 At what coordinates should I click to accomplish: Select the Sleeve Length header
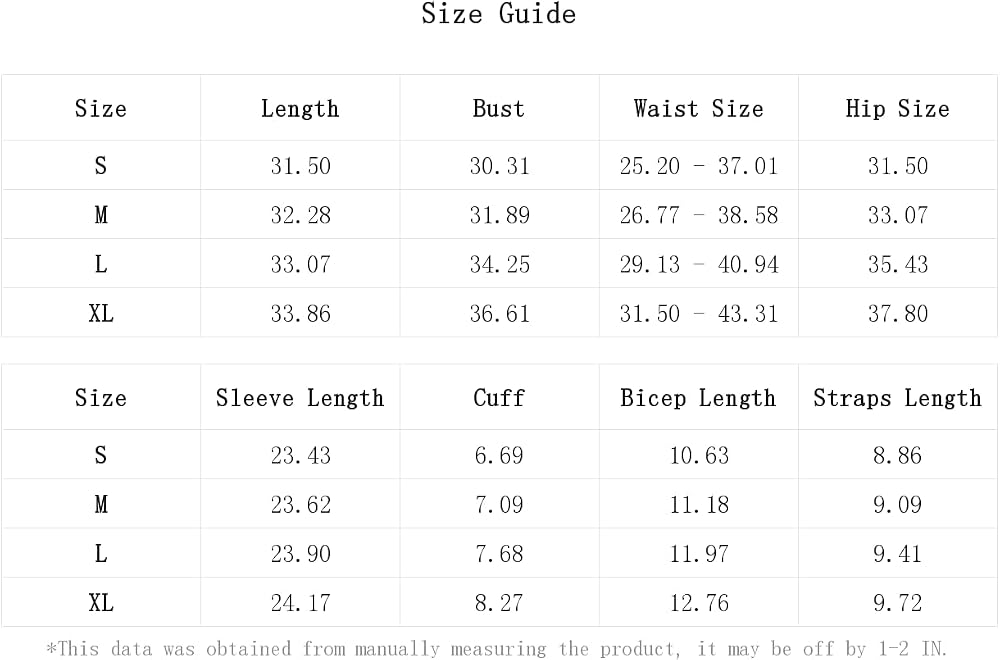[x=300, y=398]
